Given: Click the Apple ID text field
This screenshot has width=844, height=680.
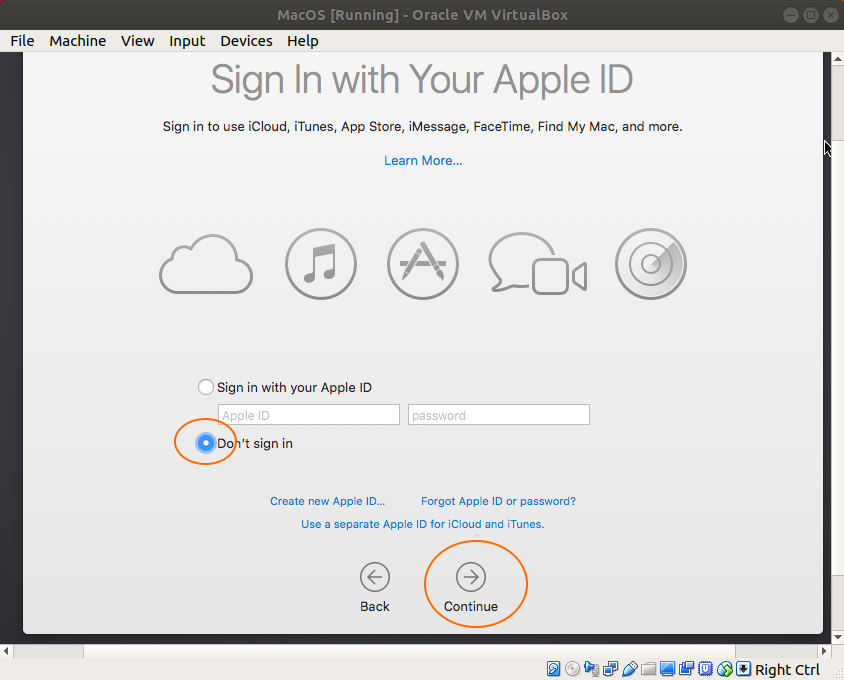Looking at the screenshot, I should (x=309, y=415).
